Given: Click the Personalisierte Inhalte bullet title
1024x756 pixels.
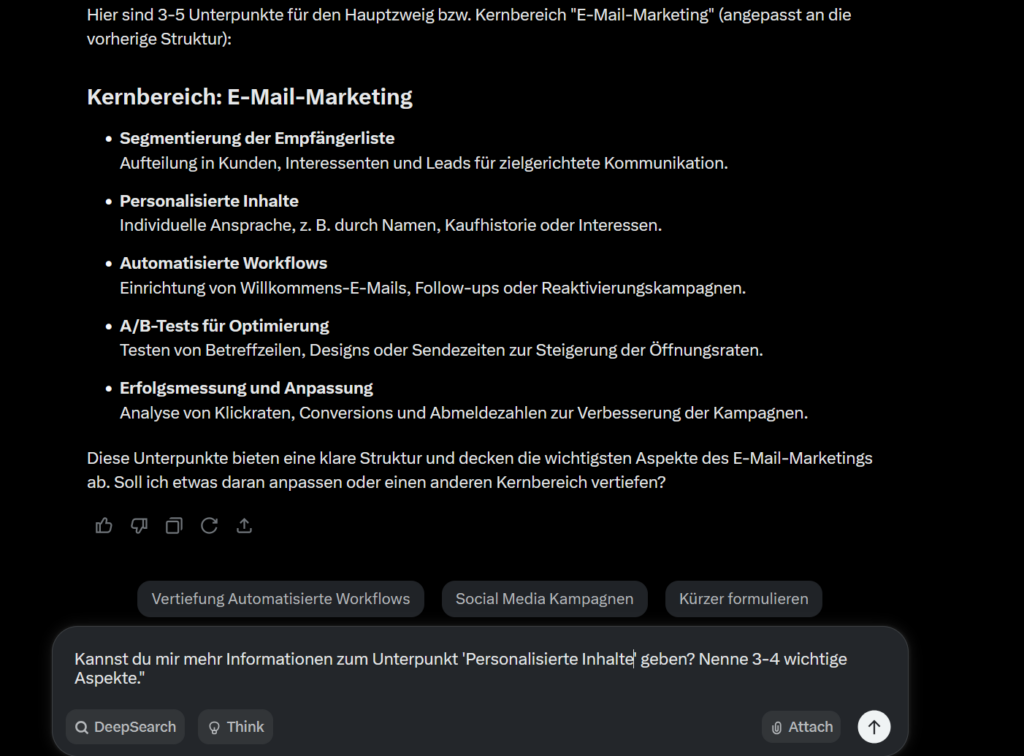Looking at the screenshot, I should point(209,200).
